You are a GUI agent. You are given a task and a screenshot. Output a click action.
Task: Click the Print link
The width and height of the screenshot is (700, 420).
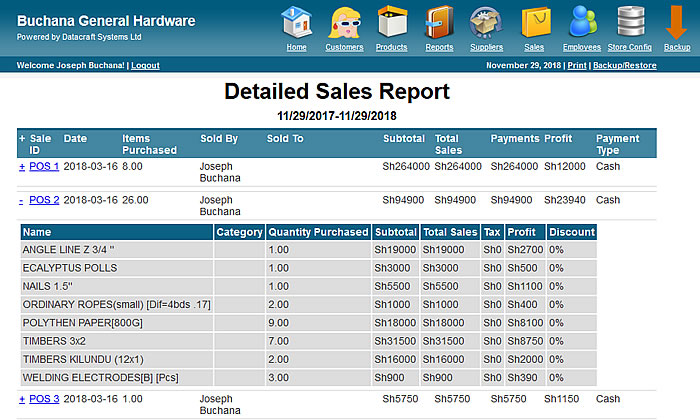point(577,66)
